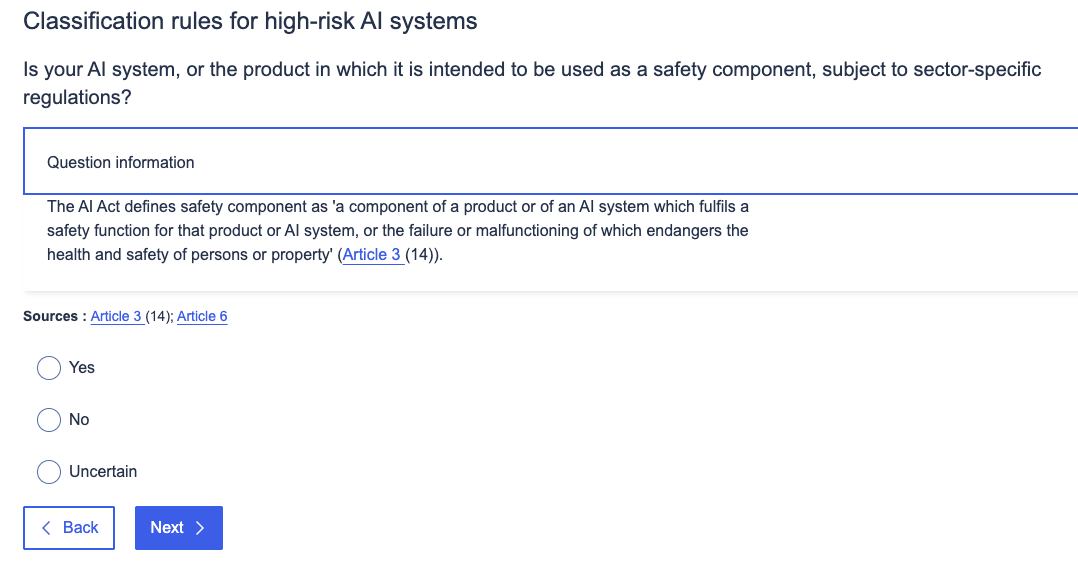Open Article 3 link in the definition text
Viewport: 1078px width, 562px height.
(371, 255)
